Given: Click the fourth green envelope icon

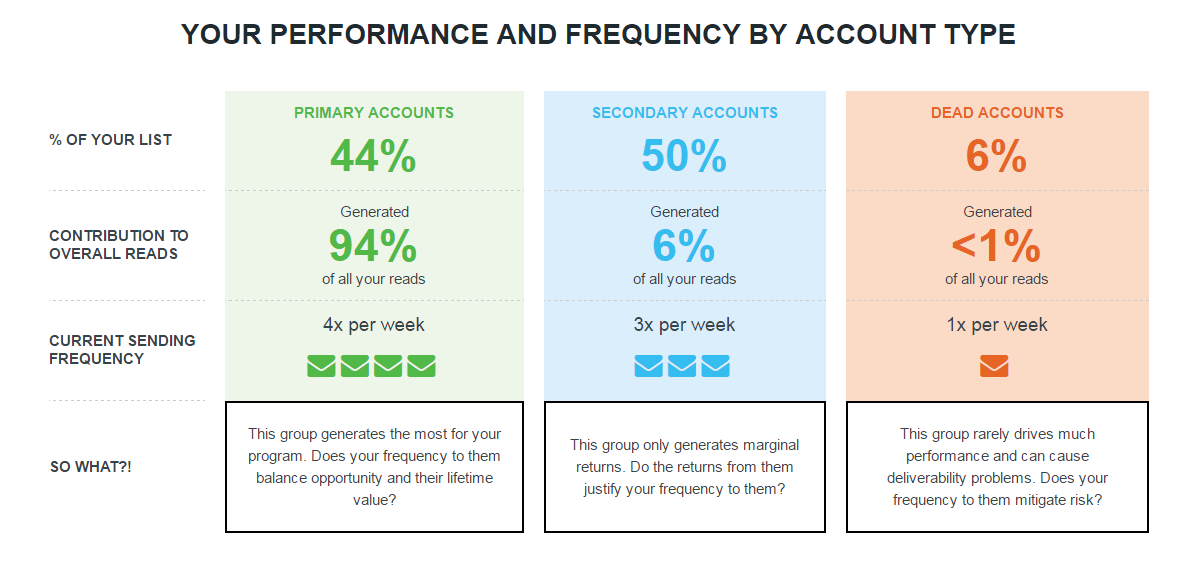Looking at the screenshot, I should point(422,367).
